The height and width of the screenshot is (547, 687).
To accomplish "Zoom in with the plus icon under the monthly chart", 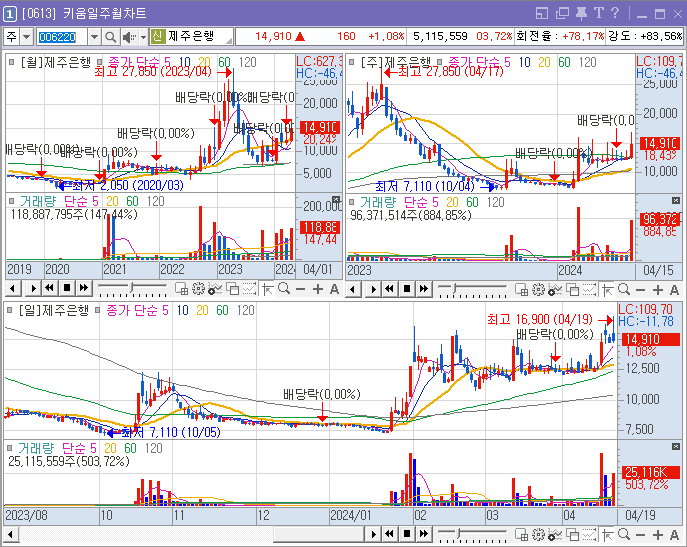I will [318, 289].
